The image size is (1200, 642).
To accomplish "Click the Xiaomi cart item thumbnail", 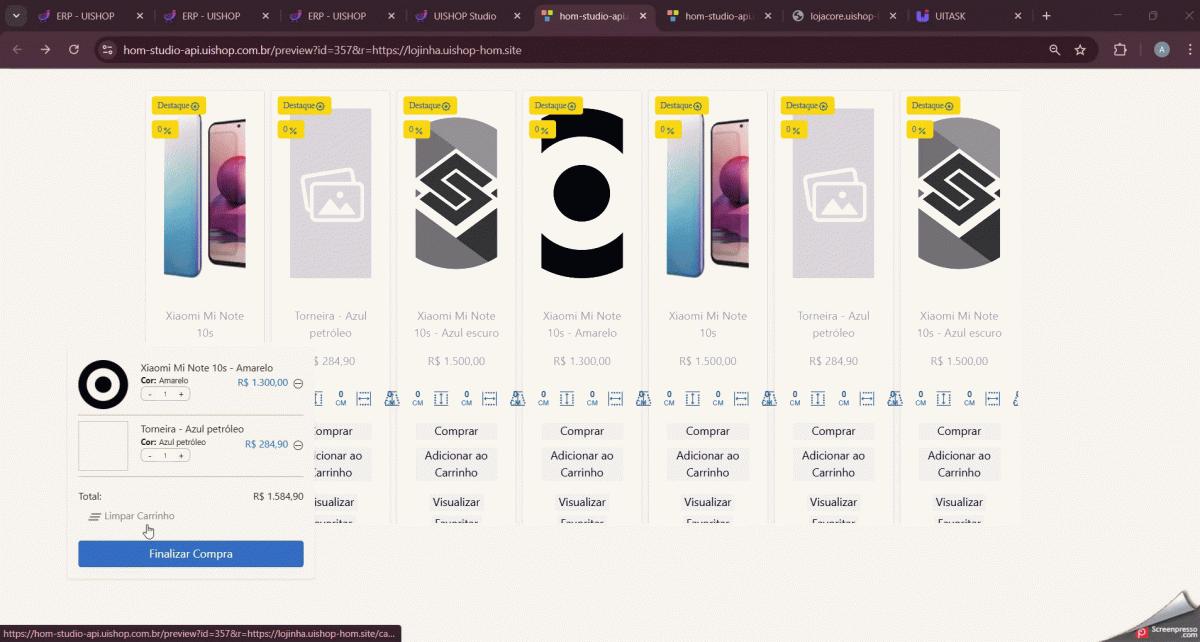I will [103, 384].
